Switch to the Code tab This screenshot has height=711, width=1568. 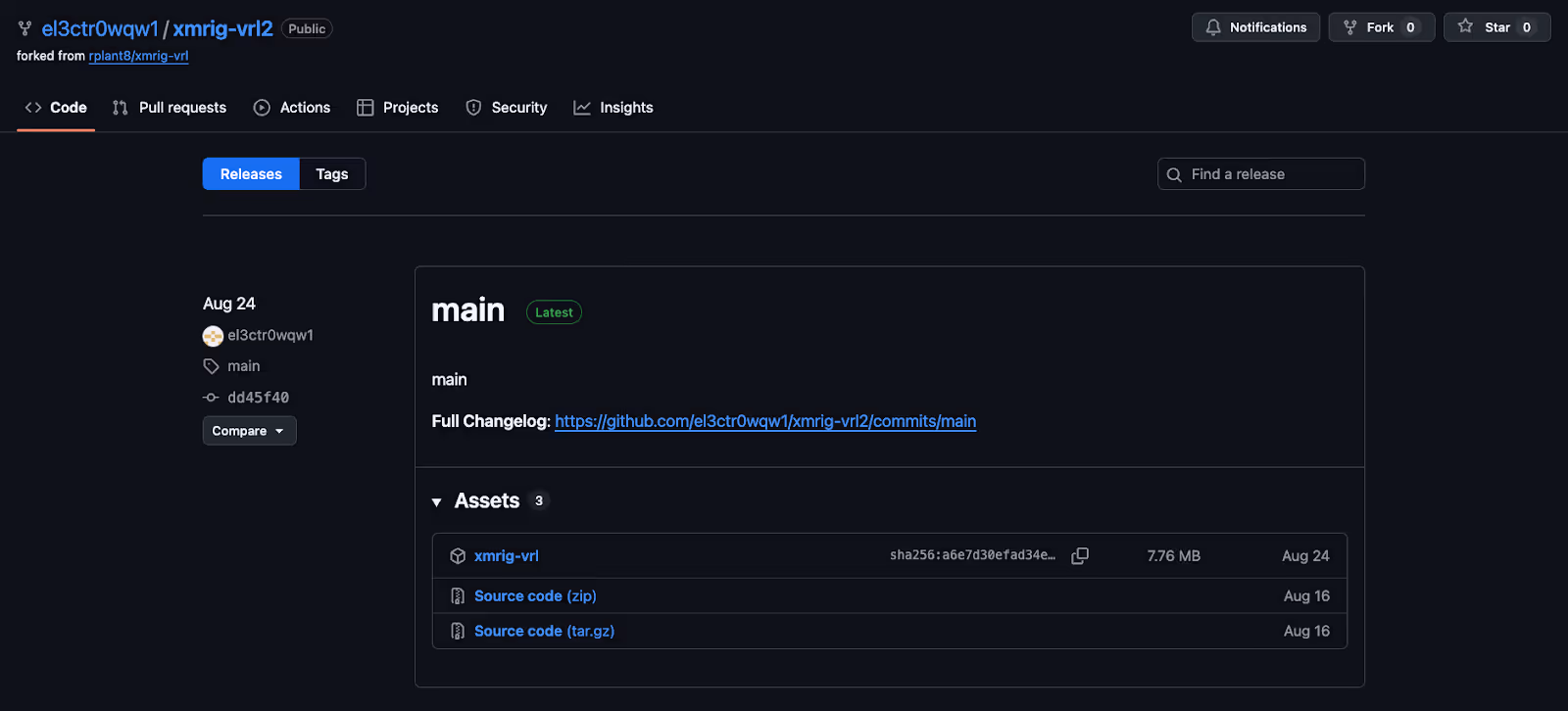click(56, 108)
